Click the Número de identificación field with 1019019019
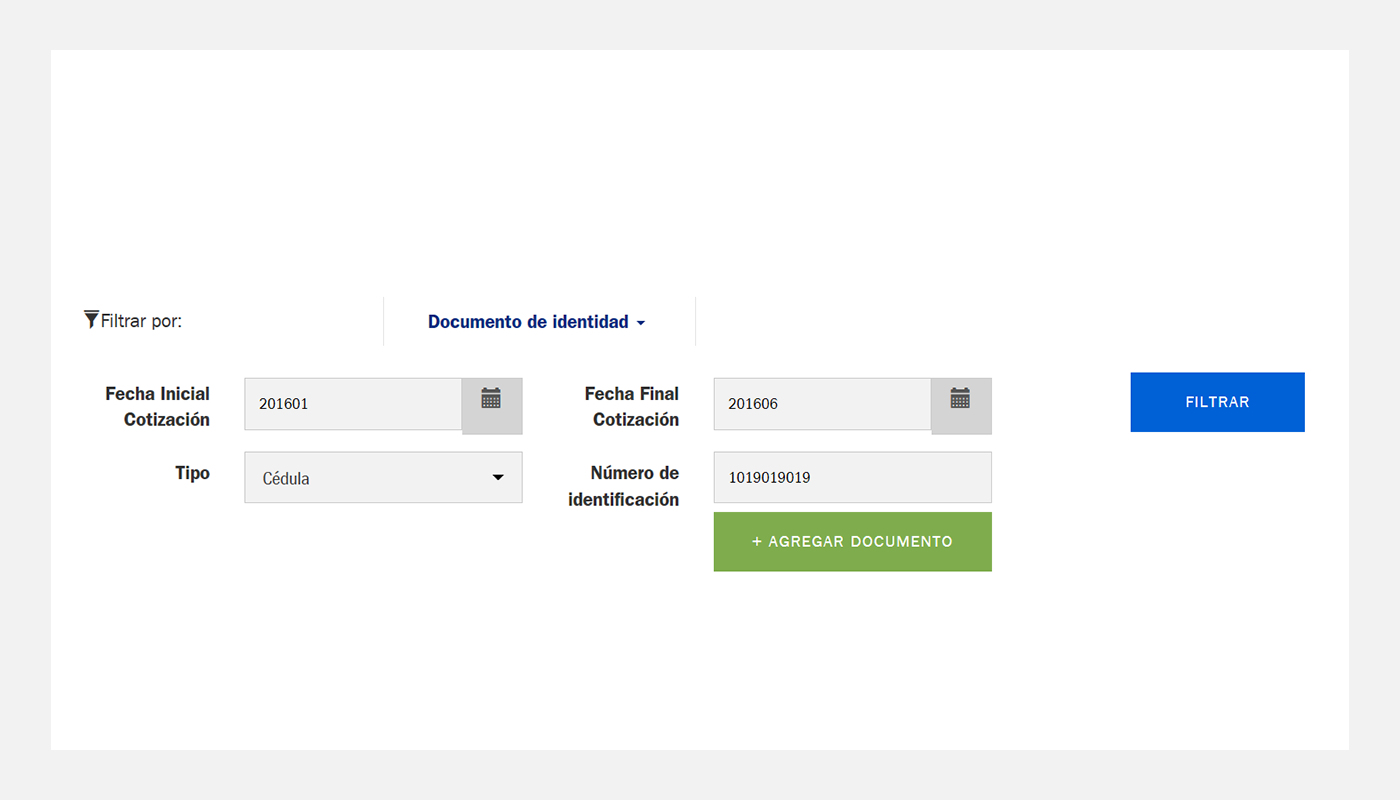Screen dimensions: 1400x800 click(852, 477)
